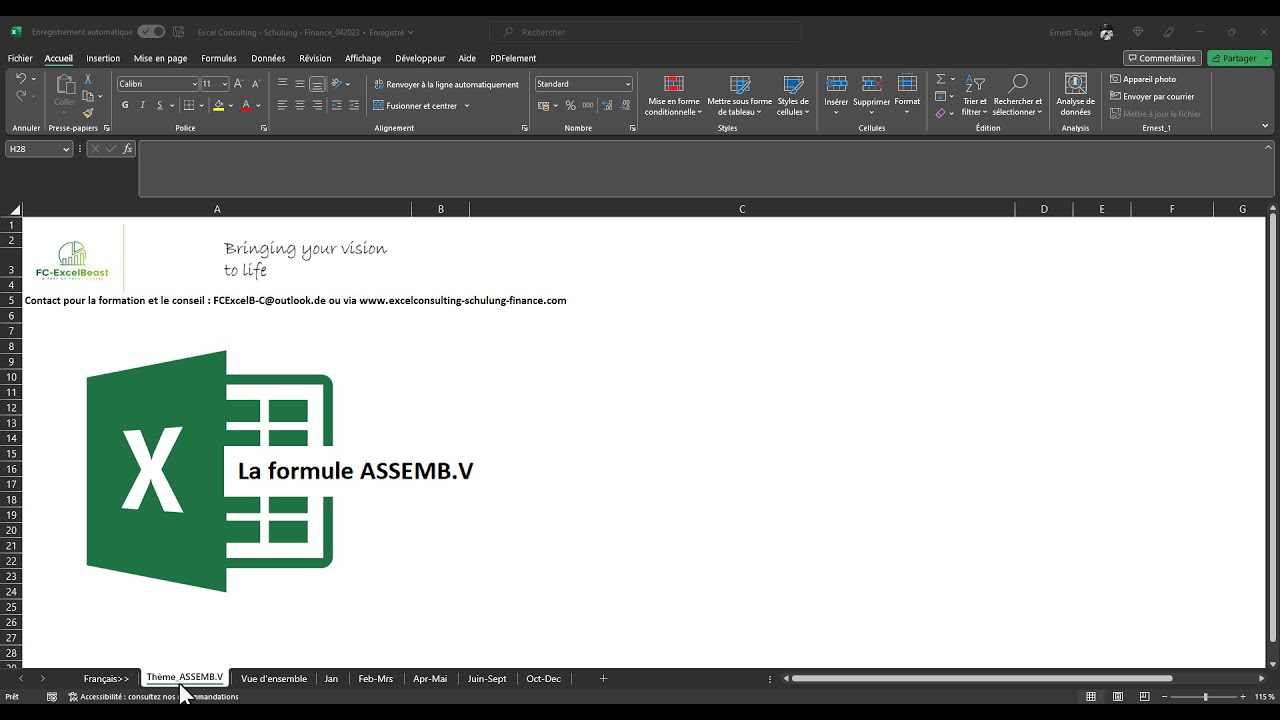
Task: Align cell content to the top
Action: [282, 84]
